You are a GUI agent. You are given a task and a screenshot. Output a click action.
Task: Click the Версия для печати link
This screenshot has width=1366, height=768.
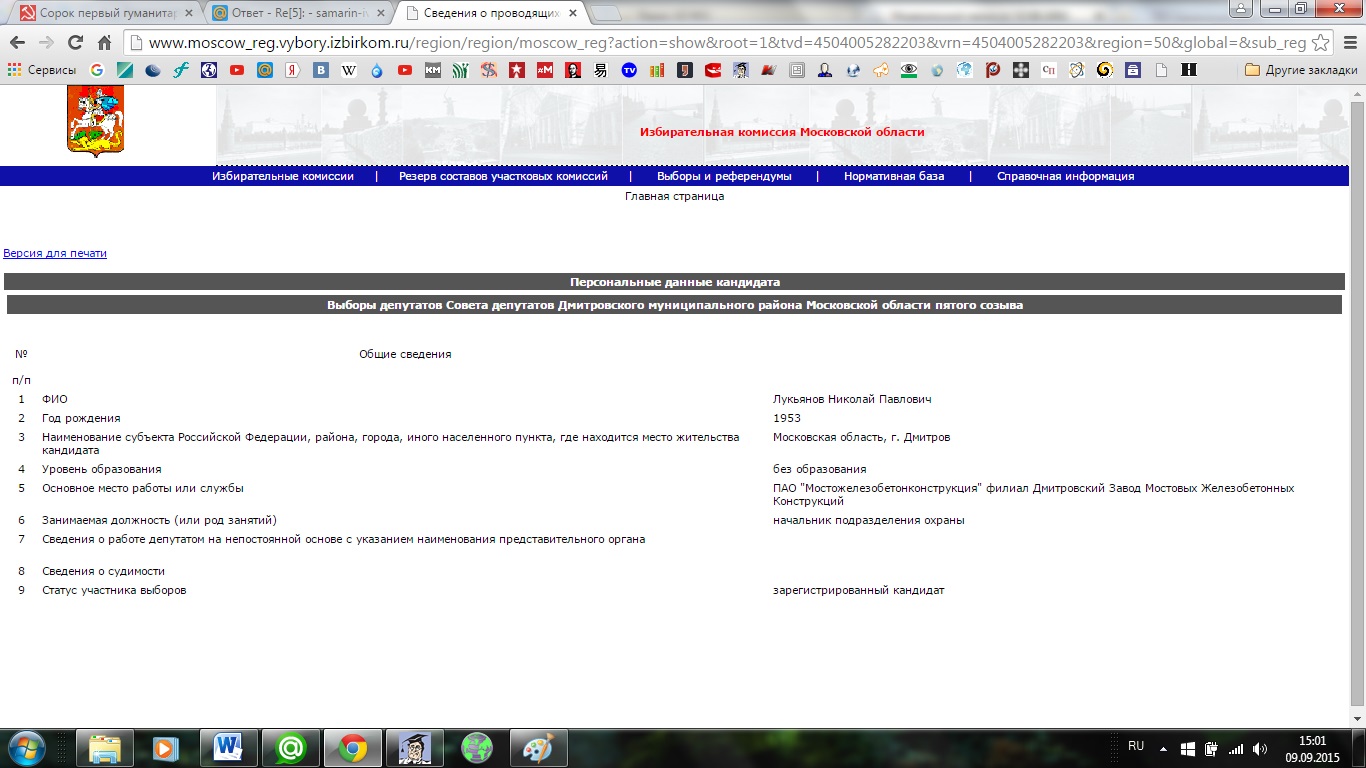[55, 253]
